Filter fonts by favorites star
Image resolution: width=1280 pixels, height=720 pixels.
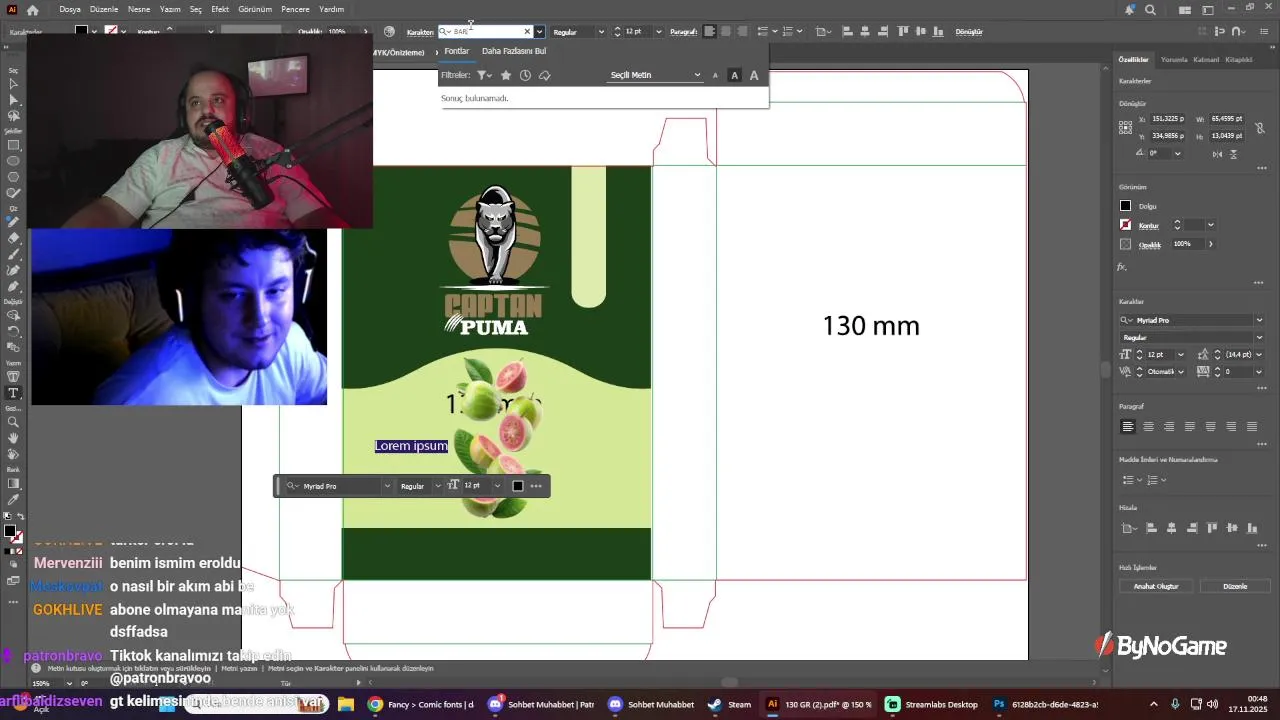click(x=506, y=75)
